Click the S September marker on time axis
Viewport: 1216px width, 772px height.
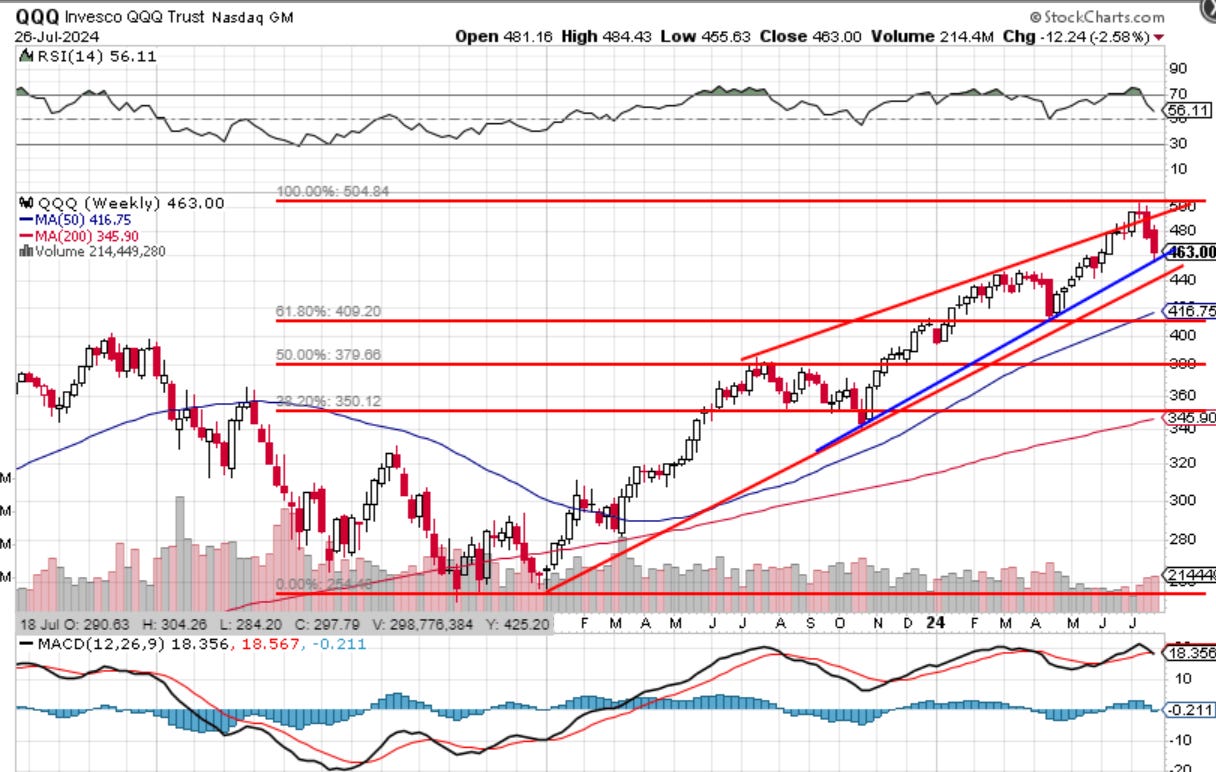pyautogui.click(x=810, y=621)
